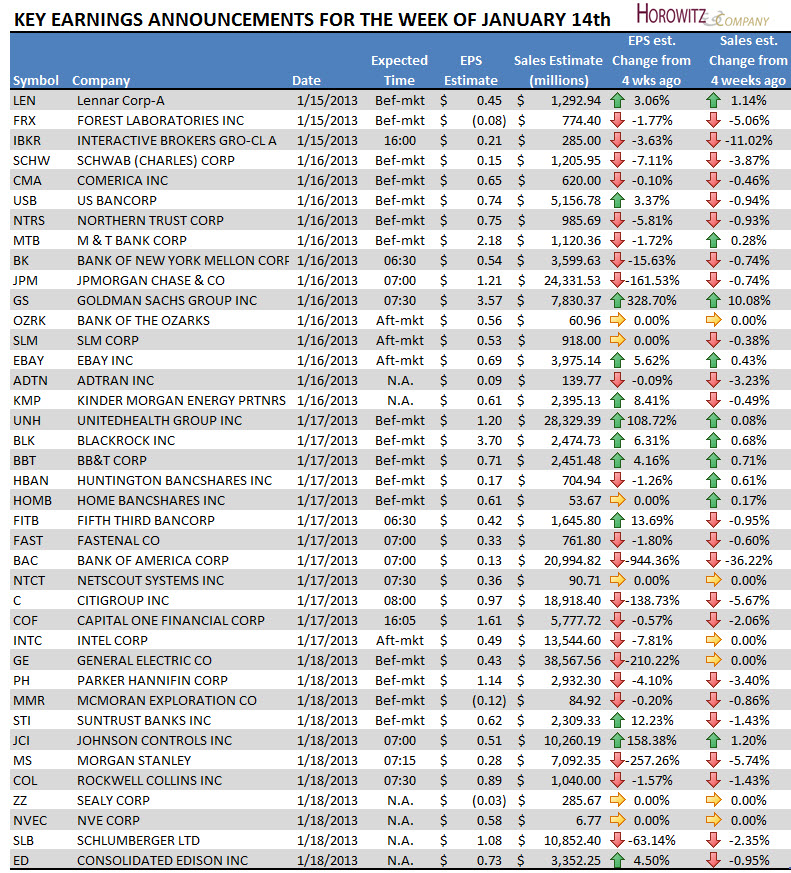Click the green up arrow beside M&T Bank's 0.28%

(713, 241)
